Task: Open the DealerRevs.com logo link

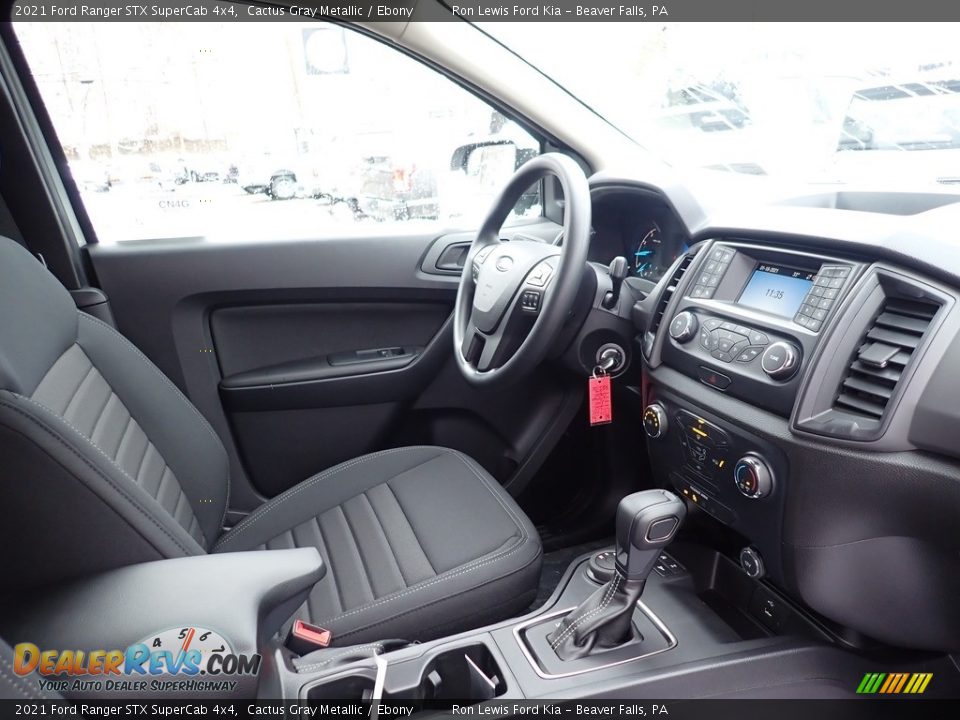Action: (x=136, y=661)
